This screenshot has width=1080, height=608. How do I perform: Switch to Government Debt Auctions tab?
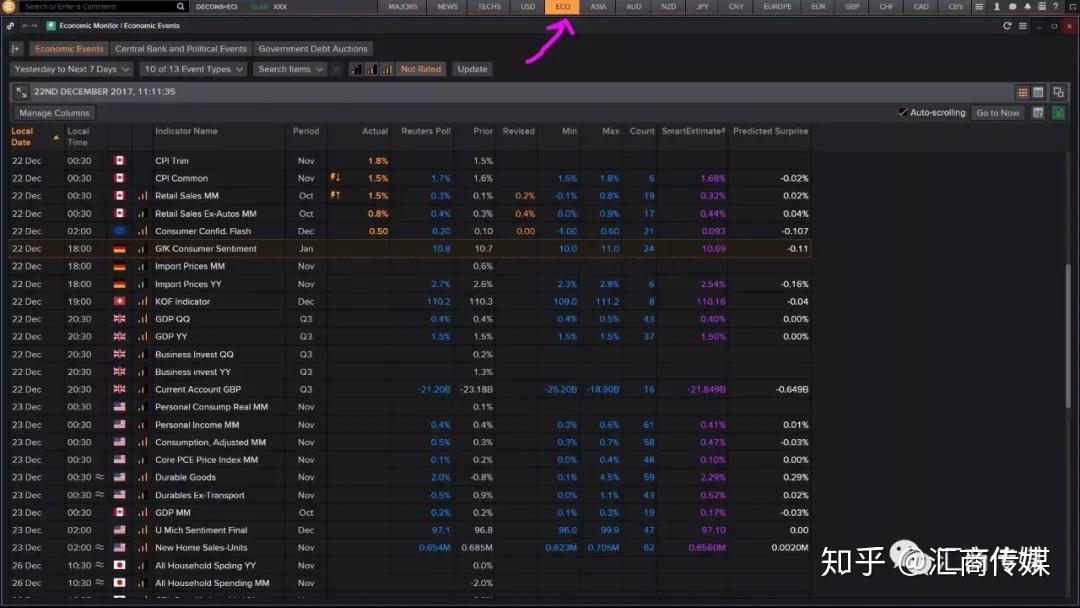pos(313,49)
